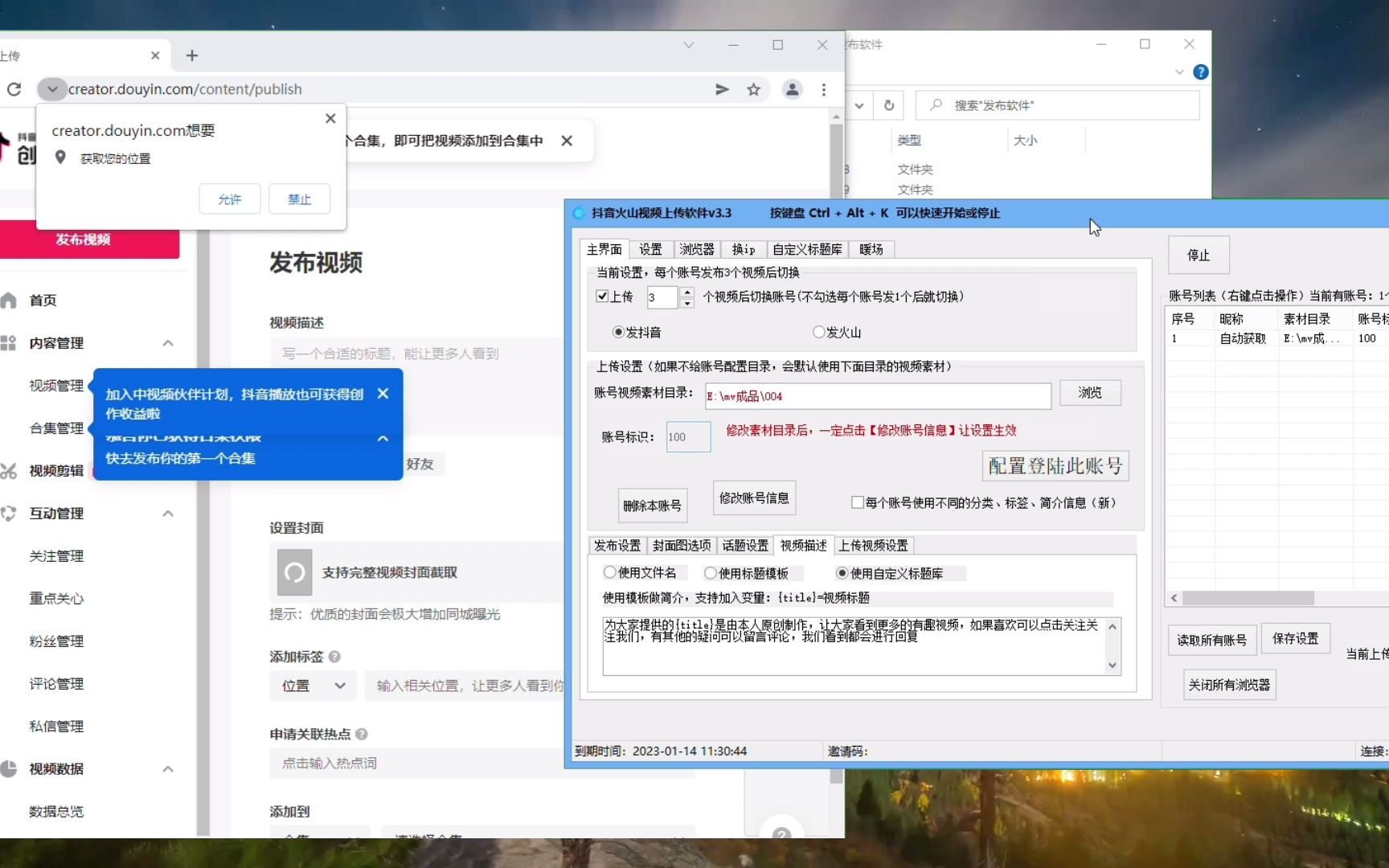Expand Explorer address history dropdown
This screenshot has width=1389, height=868.
[859, 105]
